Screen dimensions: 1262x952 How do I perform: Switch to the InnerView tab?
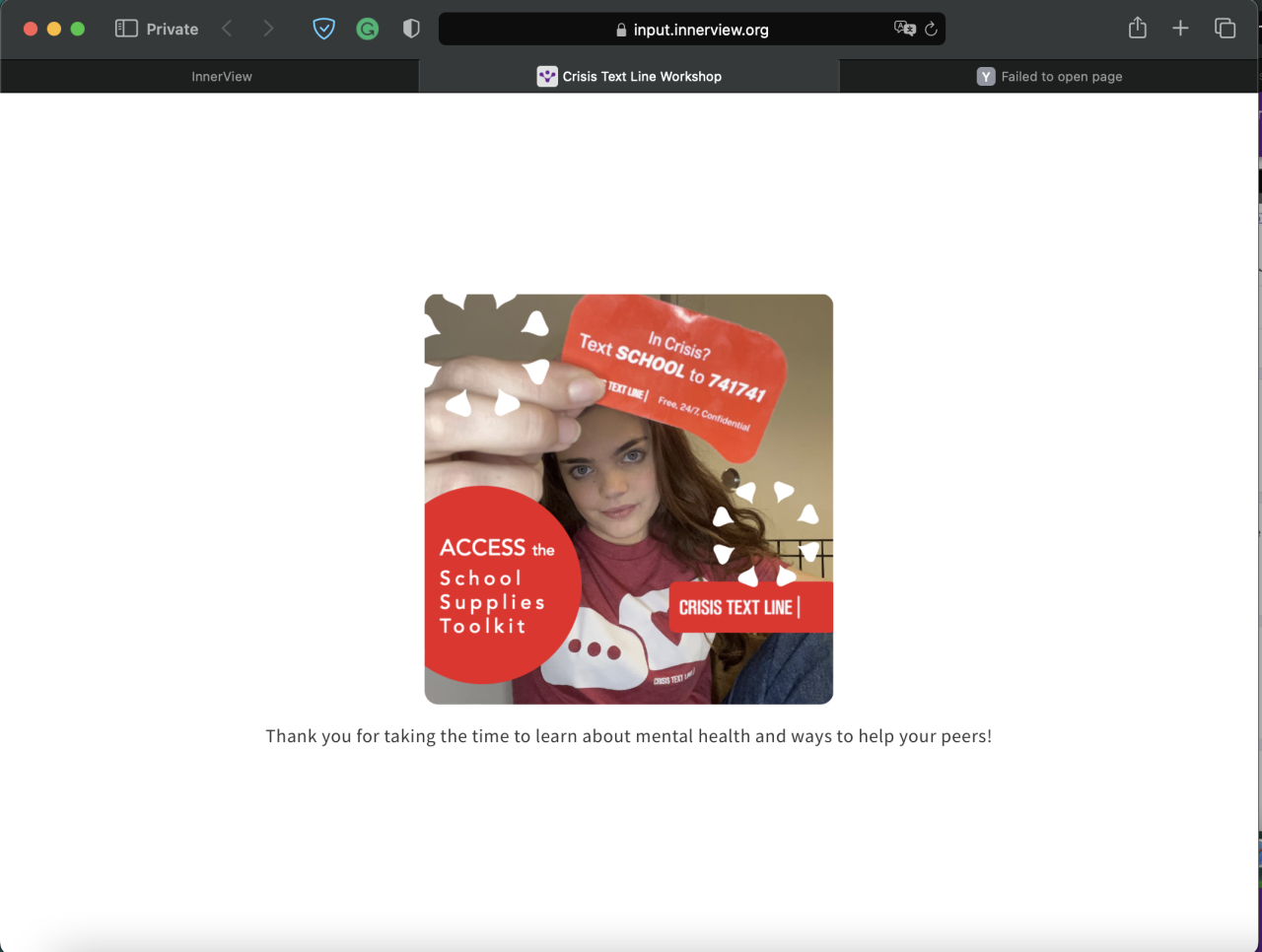(210, 76)
